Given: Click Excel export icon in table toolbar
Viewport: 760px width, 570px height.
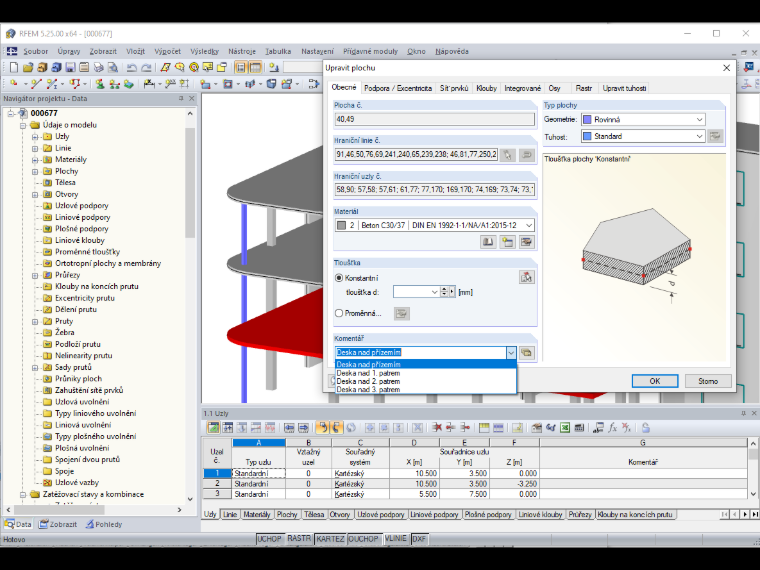Looking at the screenshot, I should tap(565, 428).
